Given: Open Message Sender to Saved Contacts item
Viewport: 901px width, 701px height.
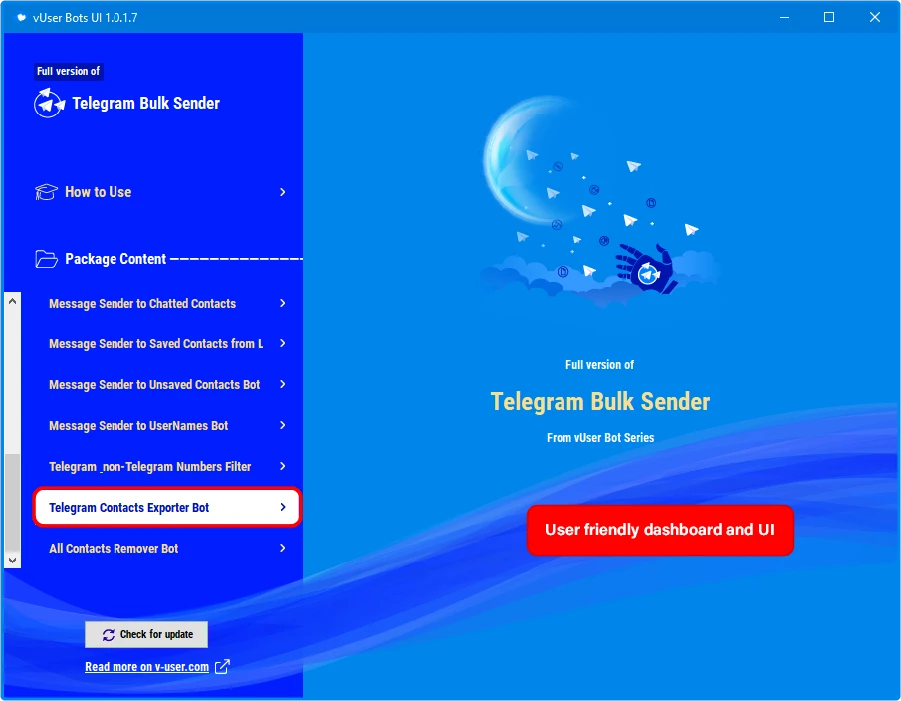Looking at the screenshot, I should 167,344.
